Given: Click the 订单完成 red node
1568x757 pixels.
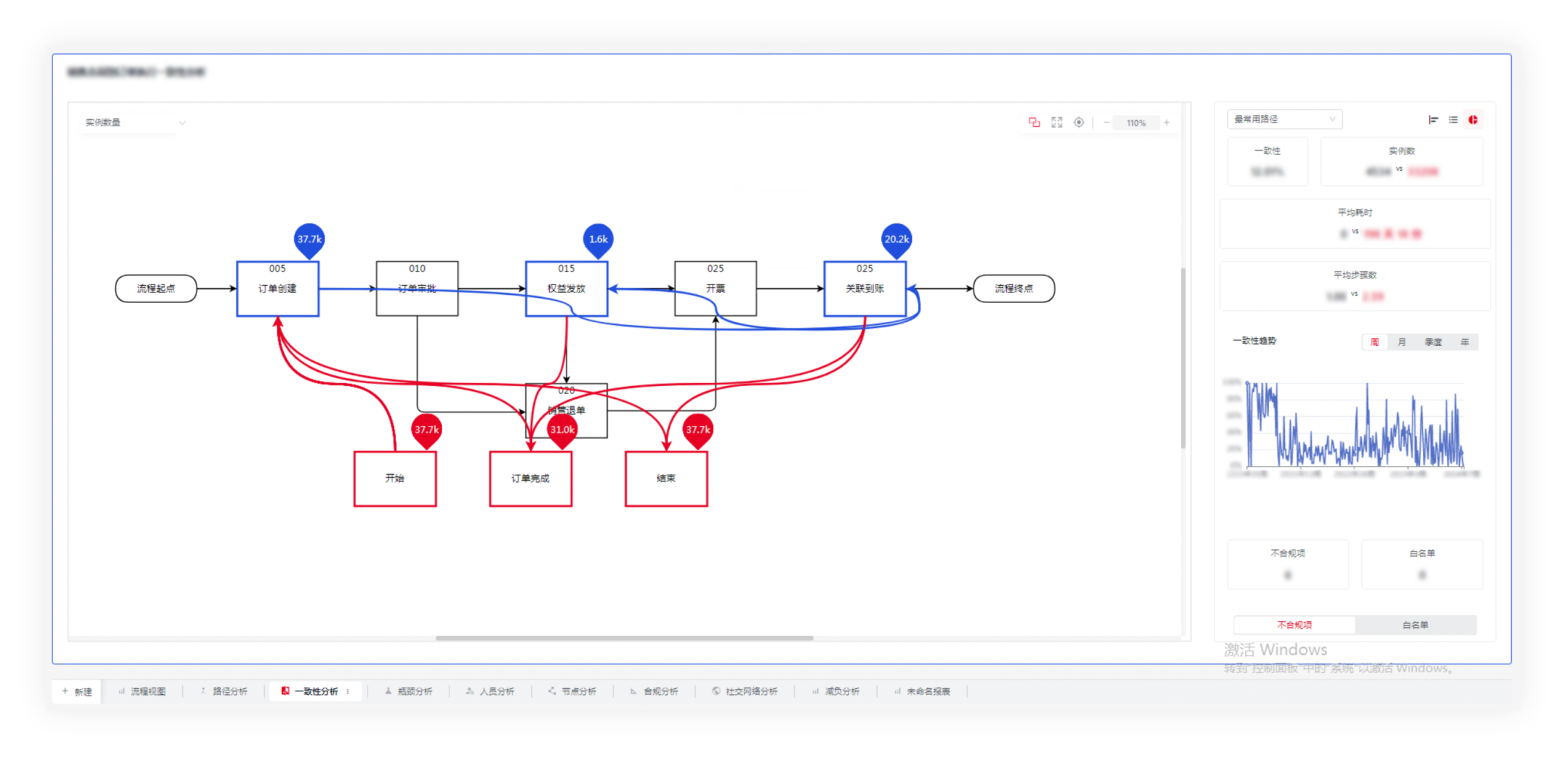Looking at the screenshot, I should point(530,479).
